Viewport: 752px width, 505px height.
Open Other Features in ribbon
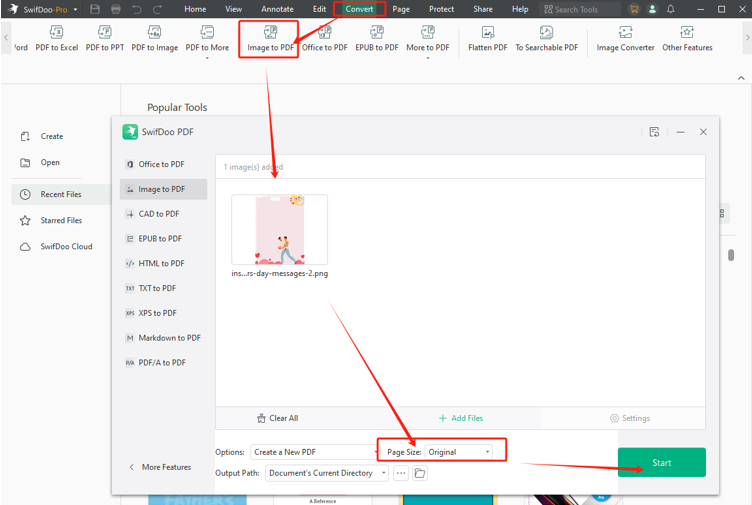click(x=687, y=38)
